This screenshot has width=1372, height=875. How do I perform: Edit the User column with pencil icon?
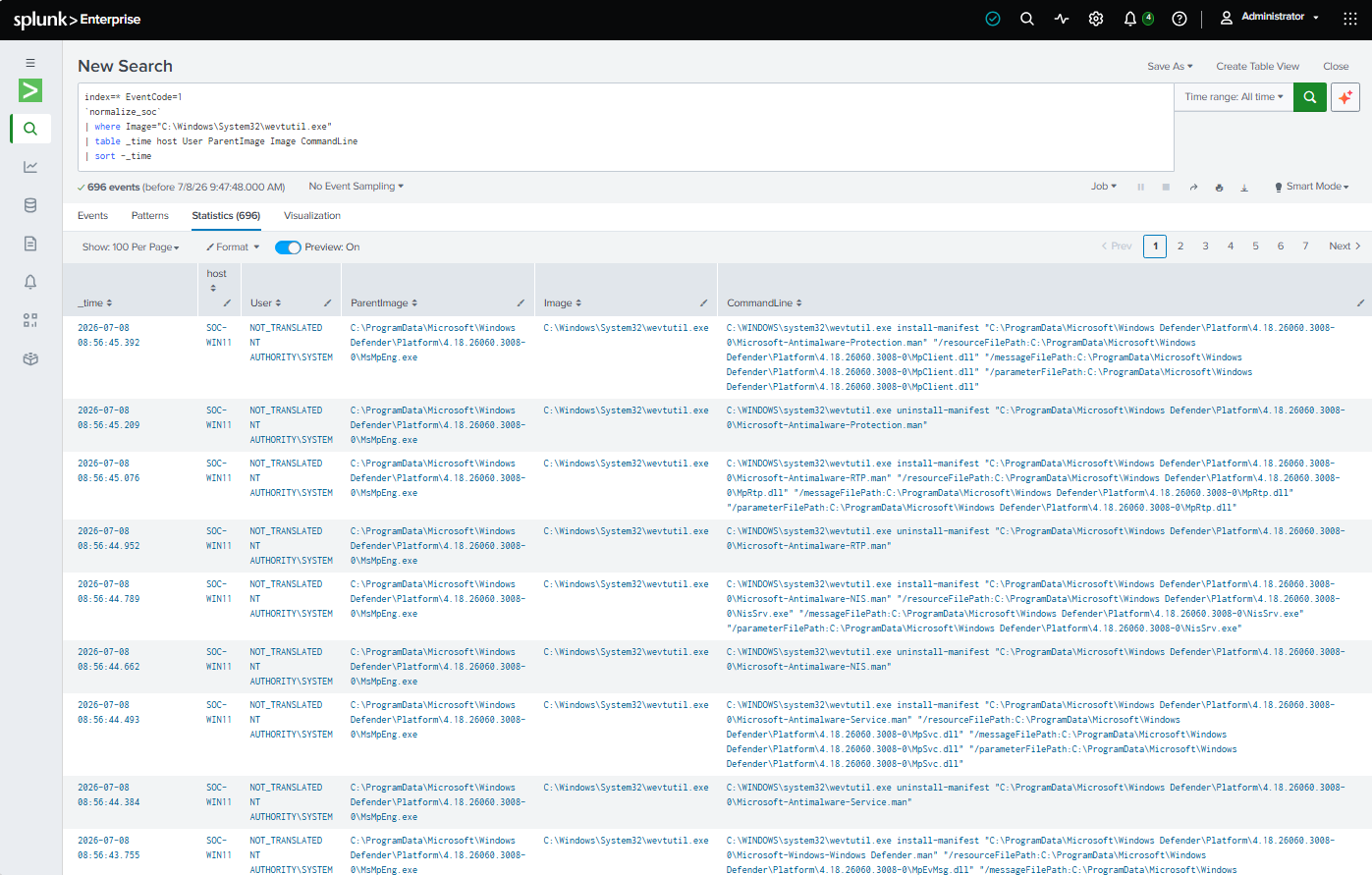pos(327,302)
